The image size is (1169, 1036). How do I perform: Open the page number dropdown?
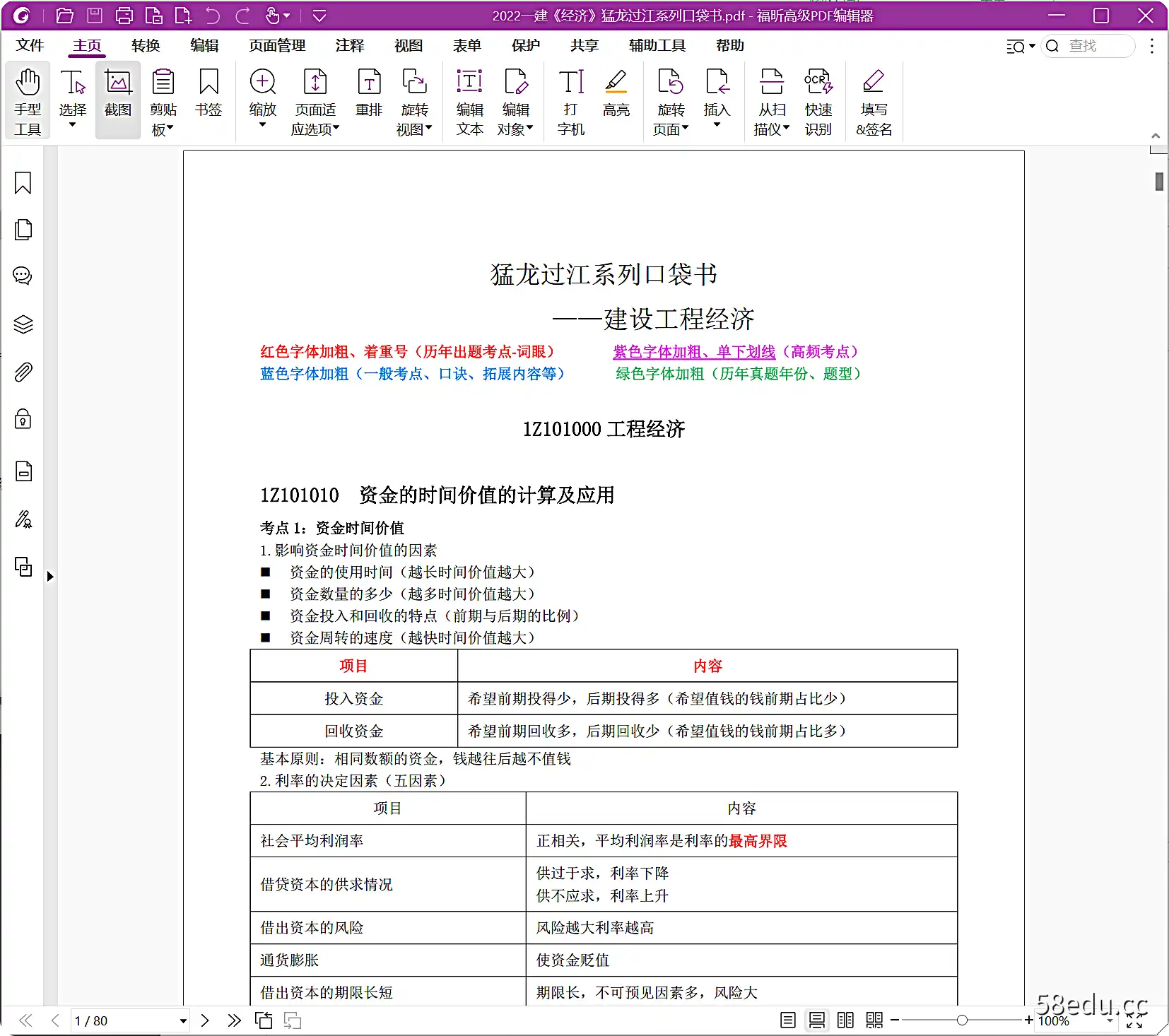[x=182, y=1020]
